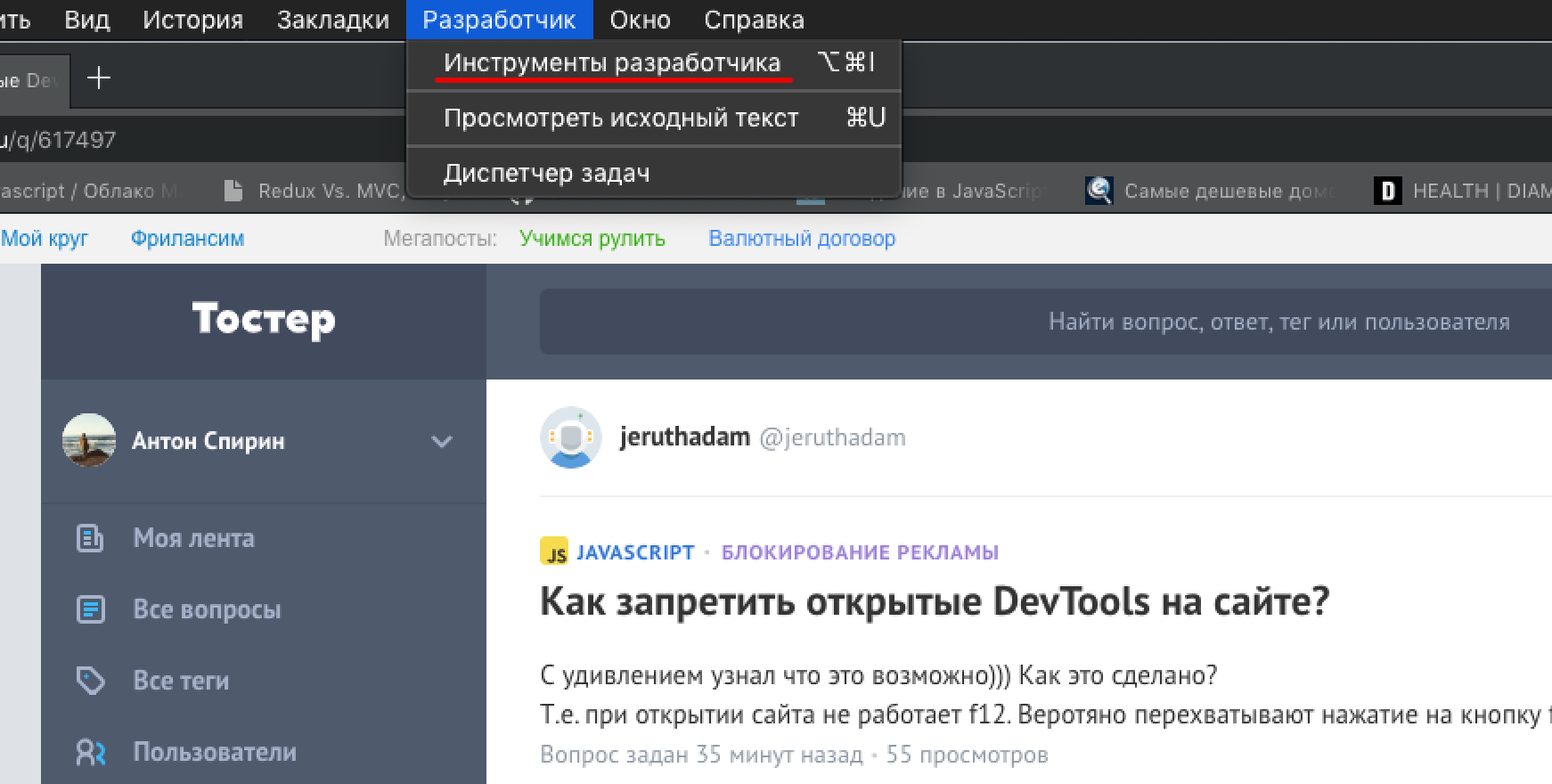This screenshot has height=784, width=1552.
Task: Focus the Найти вопрос search field
Action: pyautogui.click(x=1046, y=322)
